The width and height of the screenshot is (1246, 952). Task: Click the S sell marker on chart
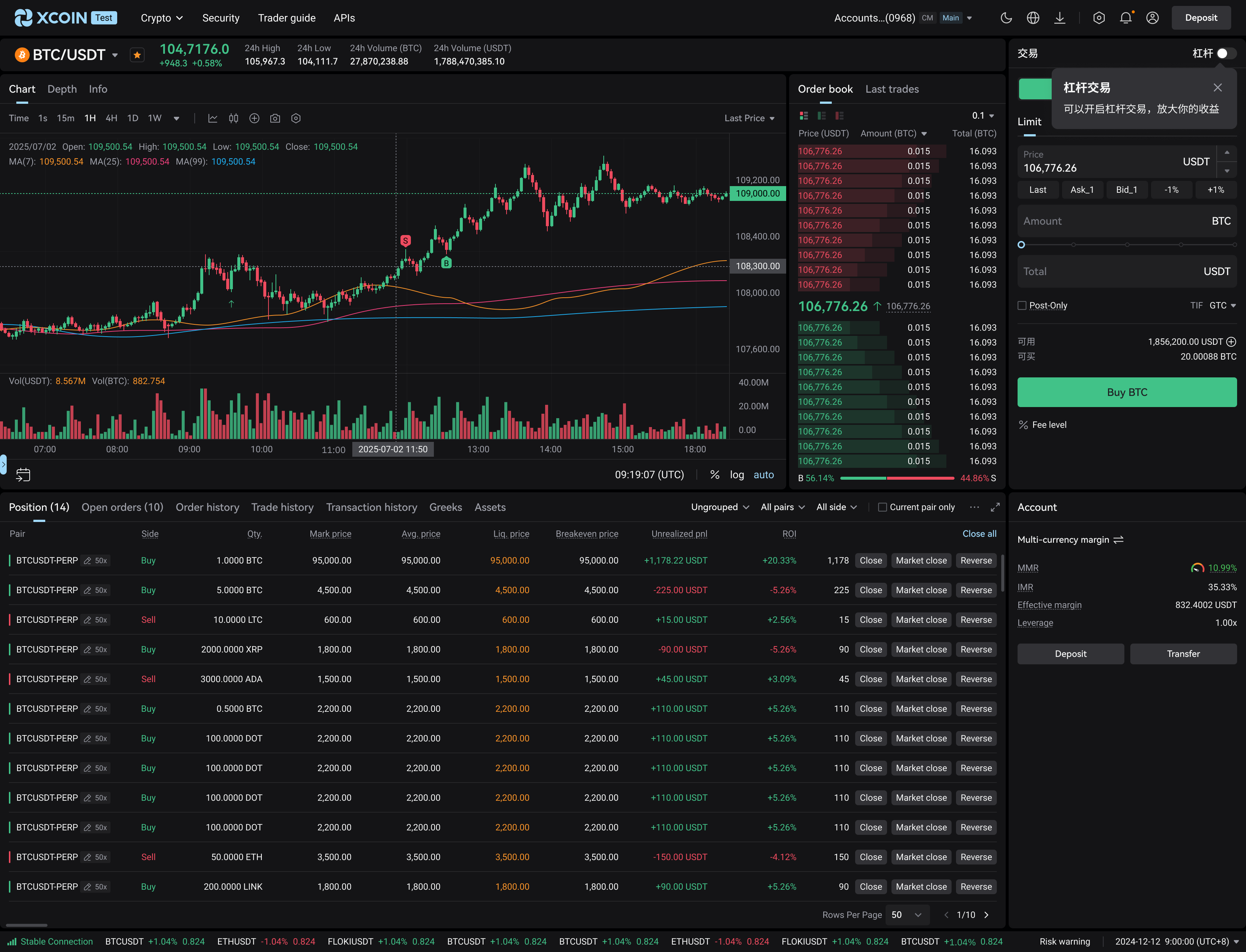pyautogui.click(x=405, y=241)
